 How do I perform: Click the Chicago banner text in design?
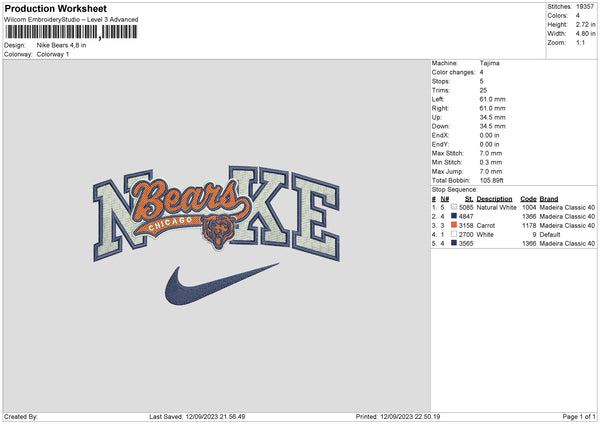pyautogui.click(x=170, y=227)
